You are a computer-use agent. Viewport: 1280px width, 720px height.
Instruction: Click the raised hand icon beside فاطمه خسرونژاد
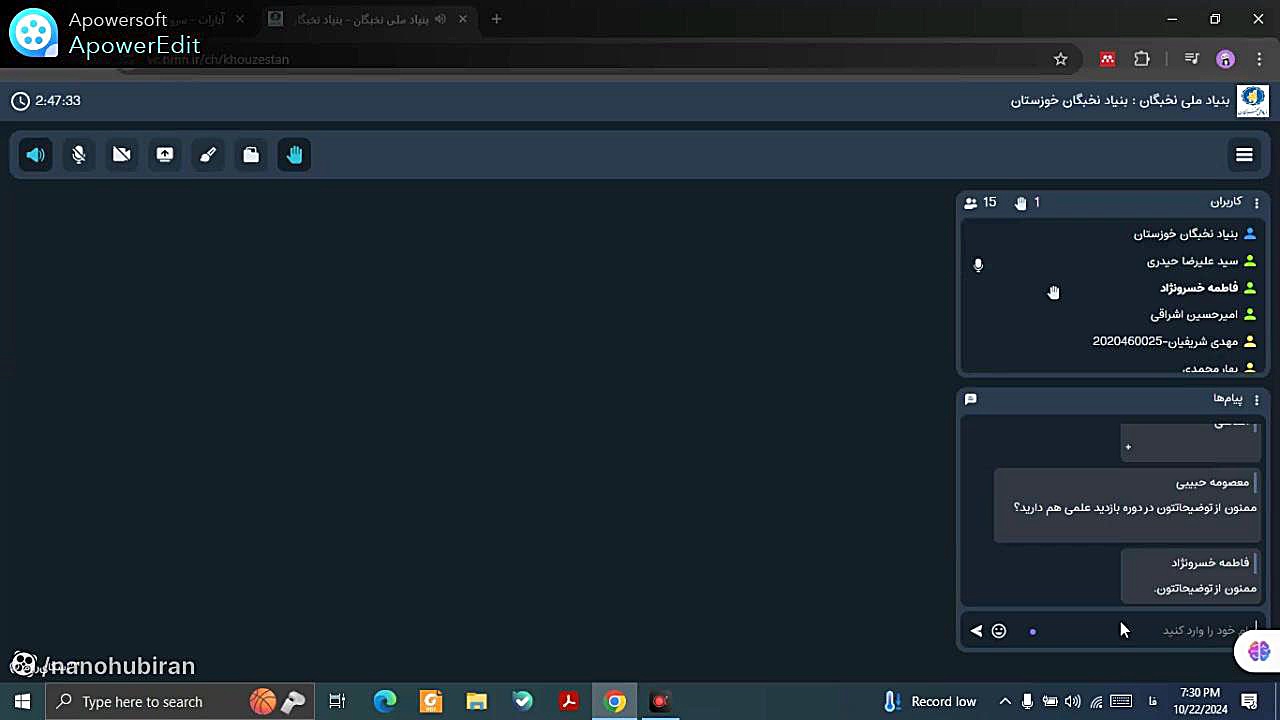1053,292
